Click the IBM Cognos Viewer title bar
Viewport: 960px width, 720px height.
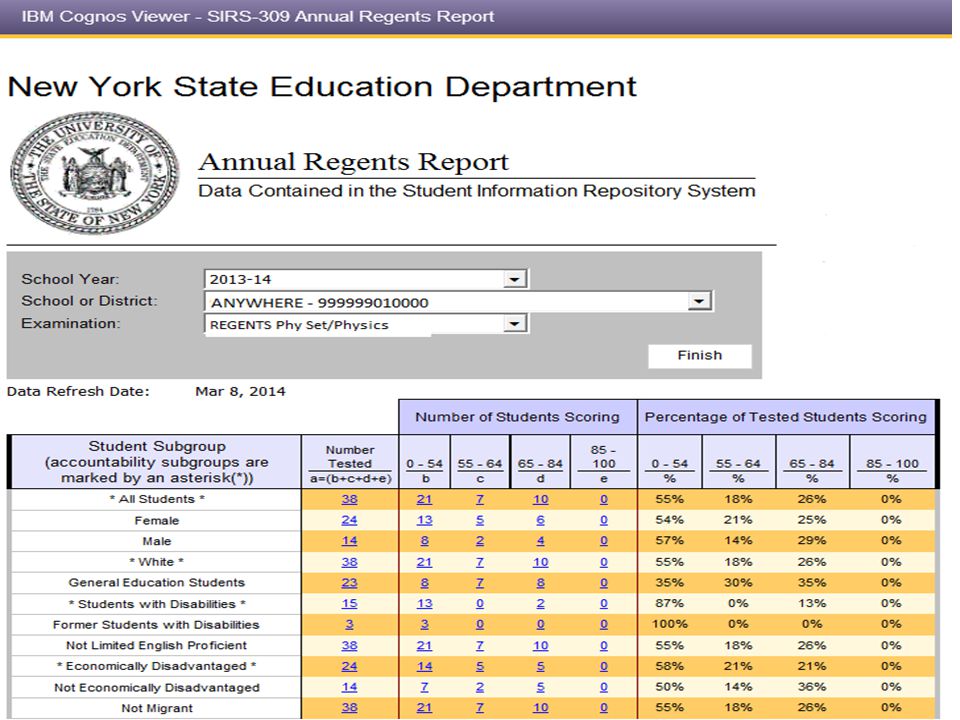(x=476, y=17)
